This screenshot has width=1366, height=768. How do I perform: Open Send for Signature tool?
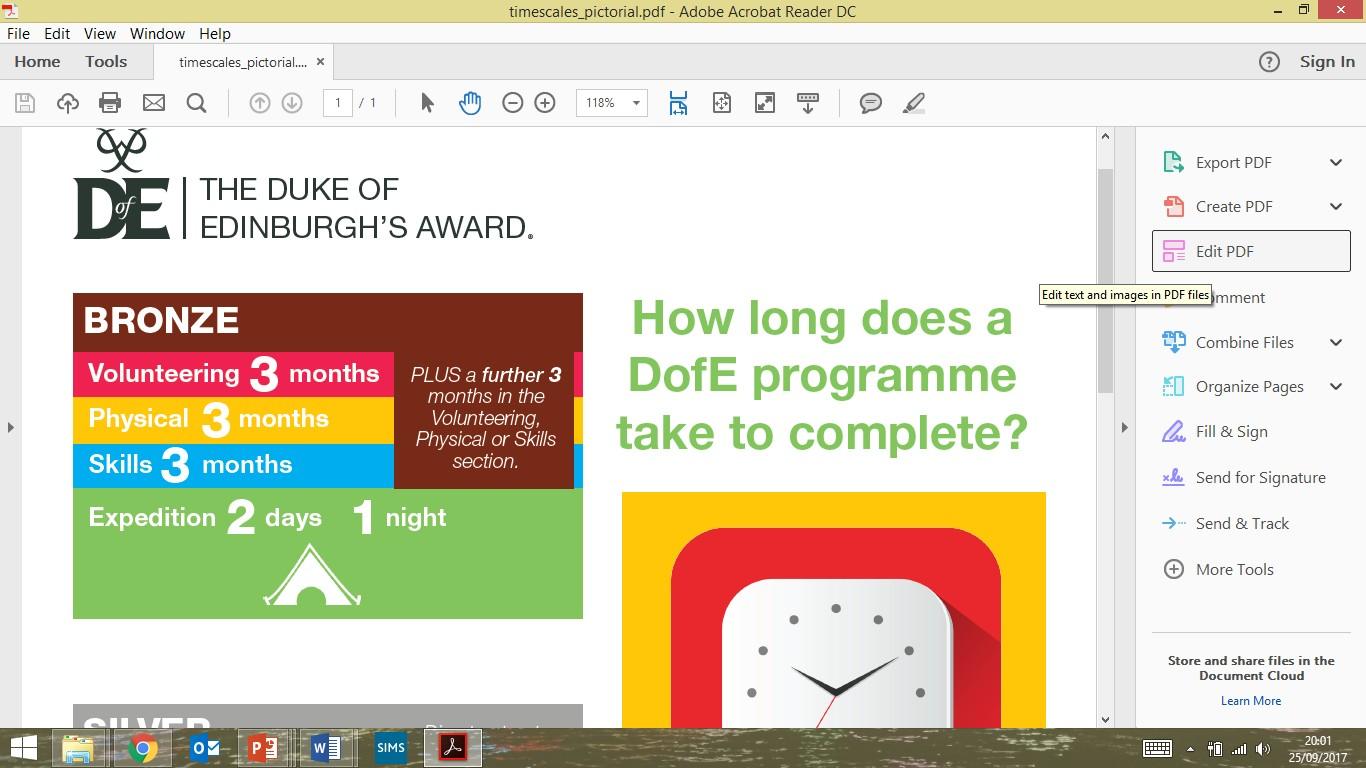click(1260, 477)
